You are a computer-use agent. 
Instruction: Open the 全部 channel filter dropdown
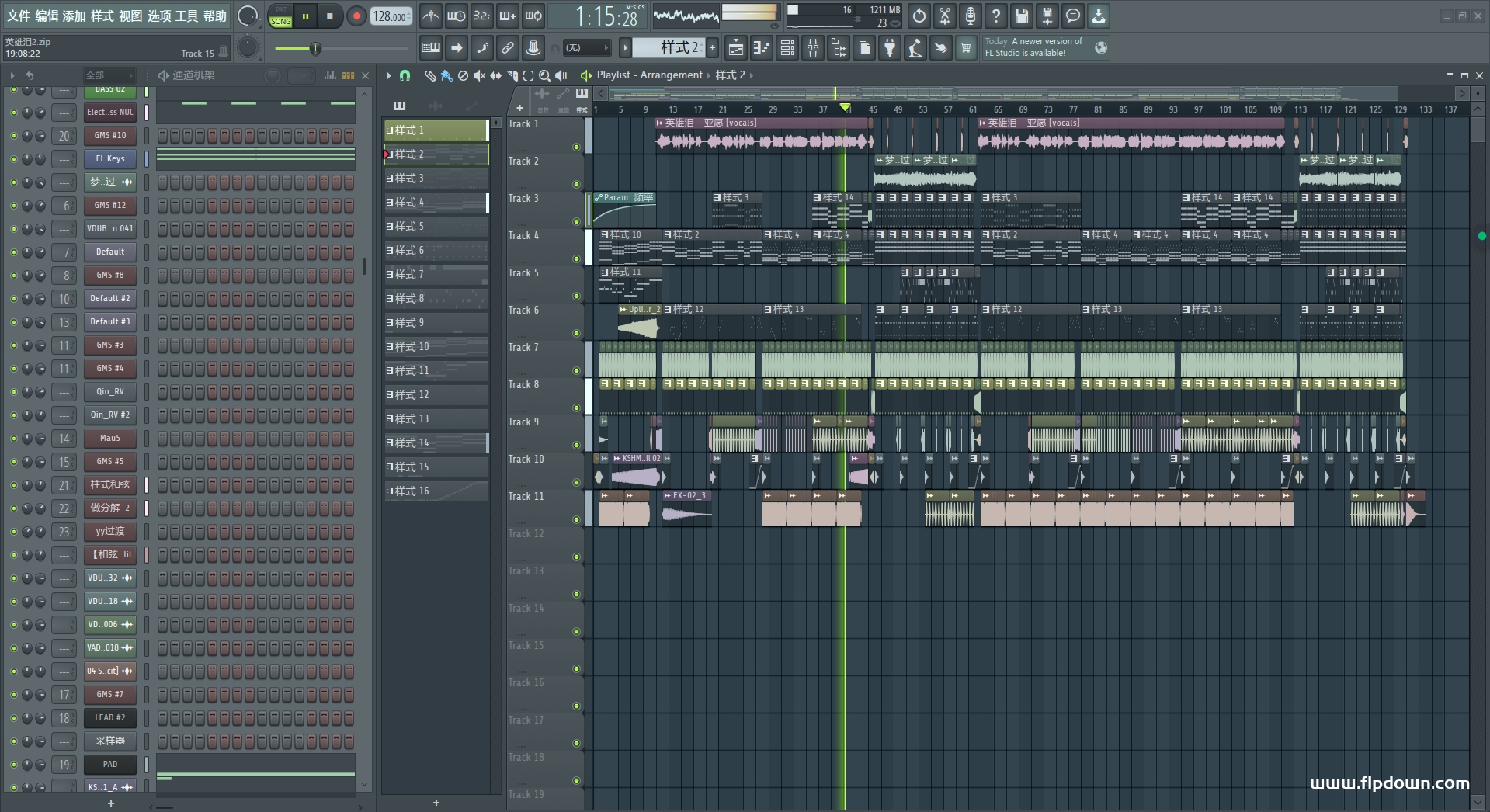tap(109, 75)
